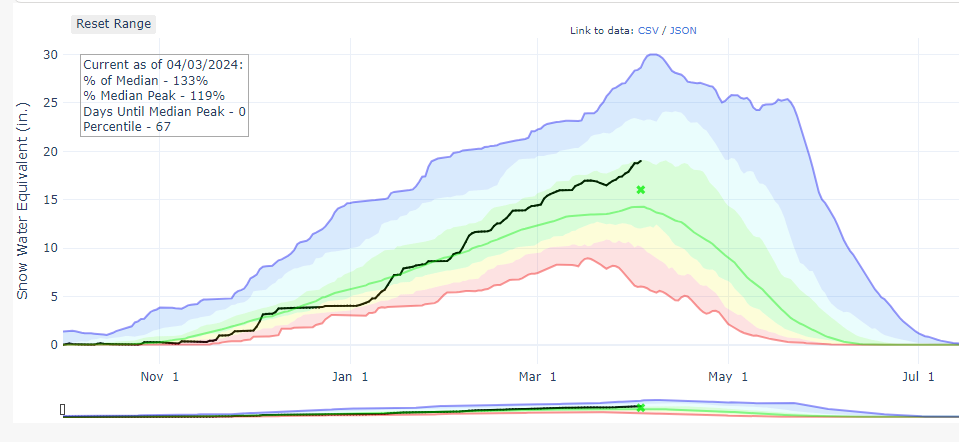Click the Mar 1 x-axis label
The height and width of the screenshot is (442, 959).
coord(538,376)
